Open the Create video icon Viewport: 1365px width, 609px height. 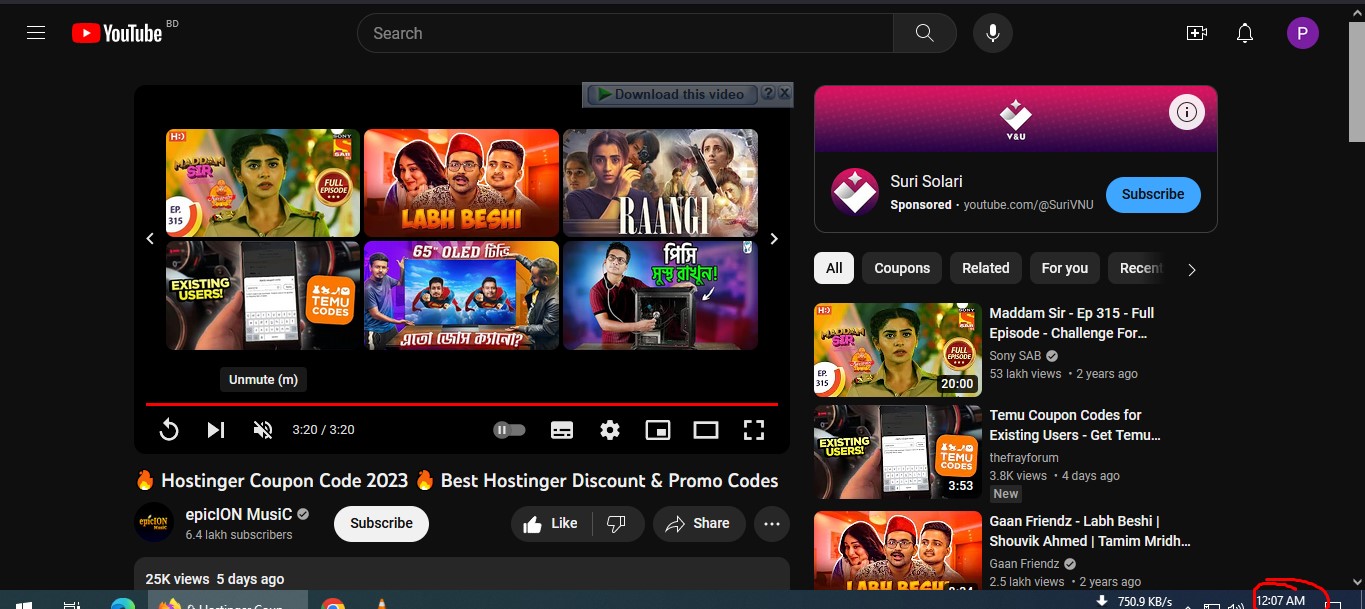coord(1197,33)
